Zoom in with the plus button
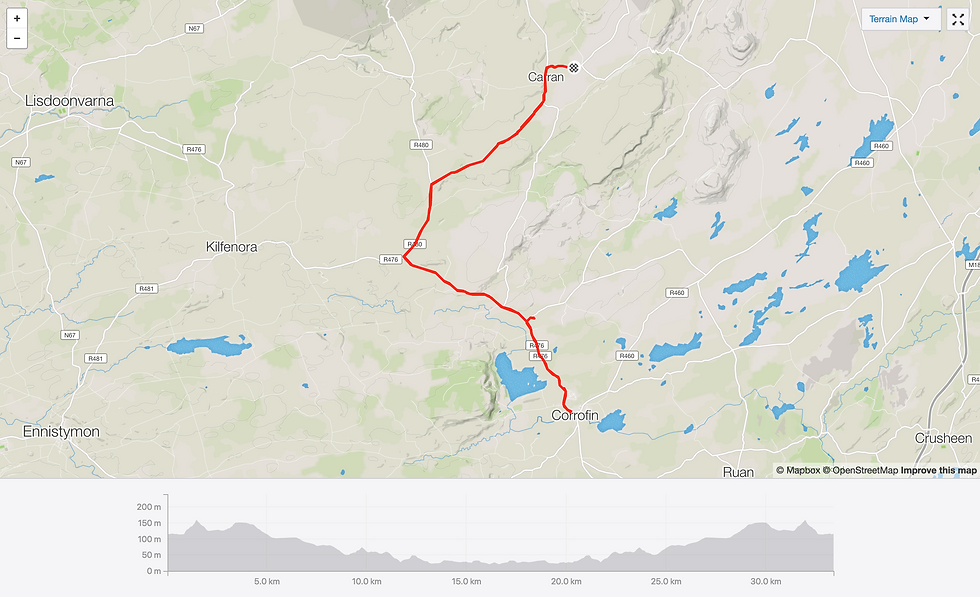Screen dimensions: 980x597 click(17, 19)
